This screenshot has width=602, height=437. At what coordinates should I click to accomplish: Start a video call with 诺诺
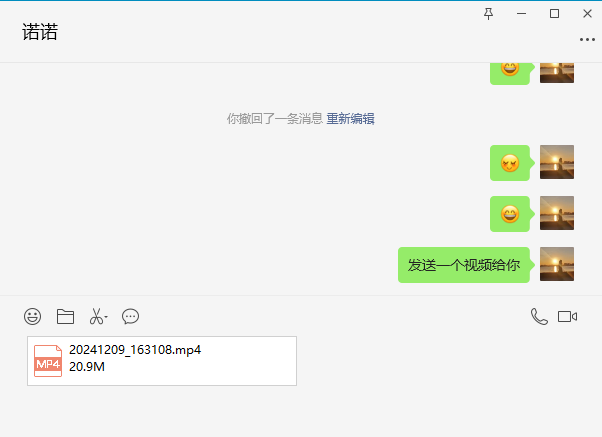[x=568, y=317]
